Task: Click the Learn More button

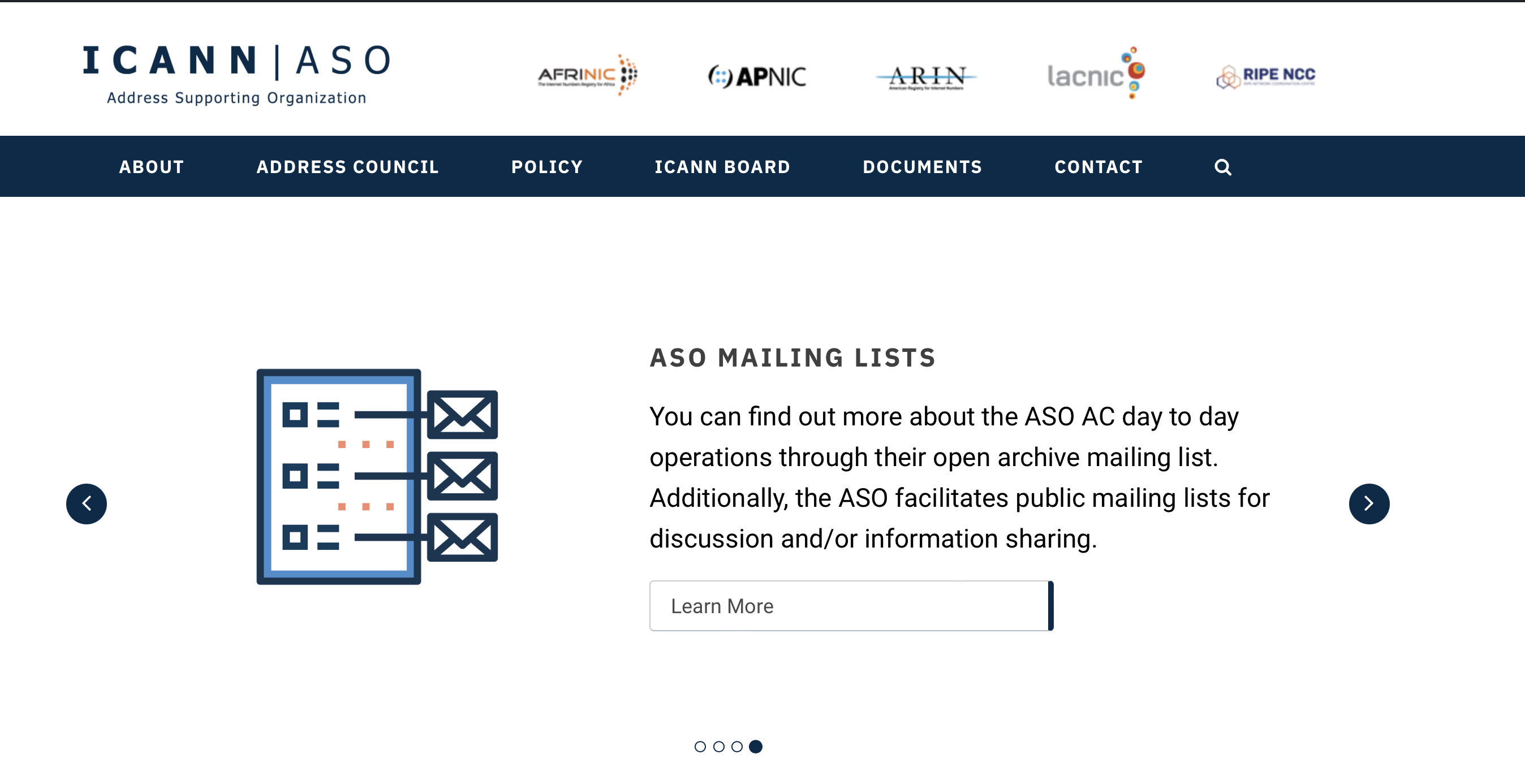Action: pos(851,606)
